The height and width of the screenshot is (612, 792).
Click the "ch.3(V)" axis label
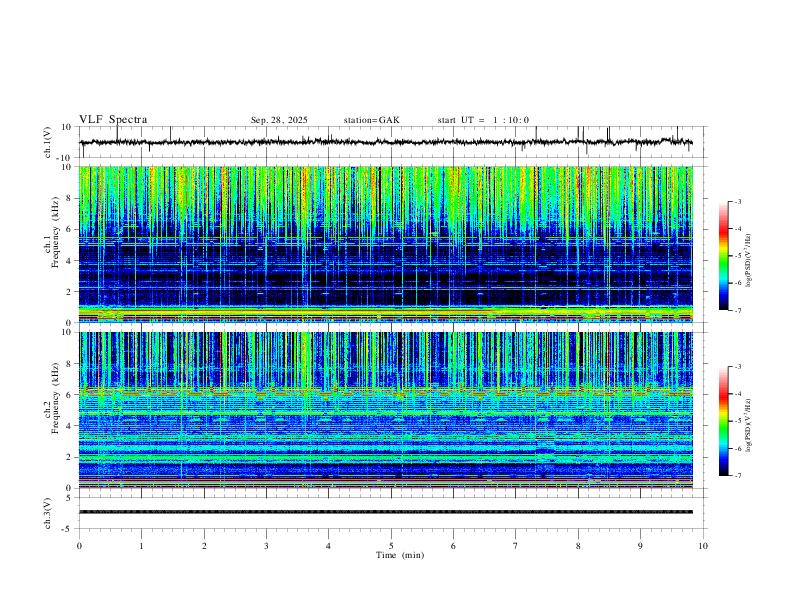48,514
